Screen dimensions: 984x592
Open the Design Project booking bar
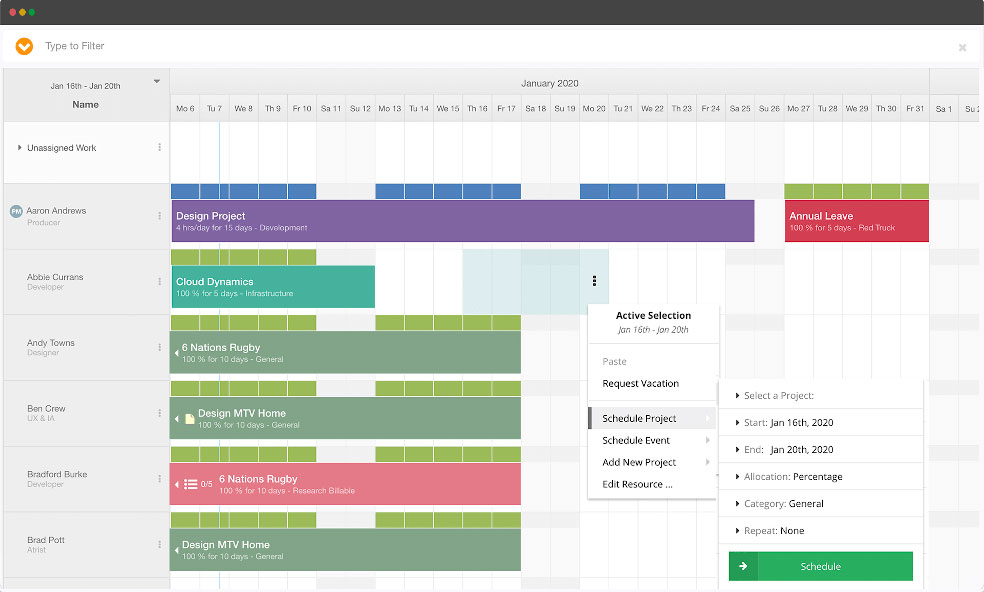(463, 221)
